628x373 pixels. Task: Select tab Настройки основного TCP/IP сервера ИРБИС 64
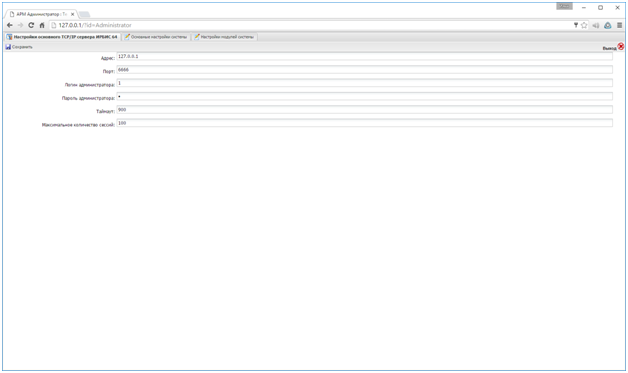[62, 37]
